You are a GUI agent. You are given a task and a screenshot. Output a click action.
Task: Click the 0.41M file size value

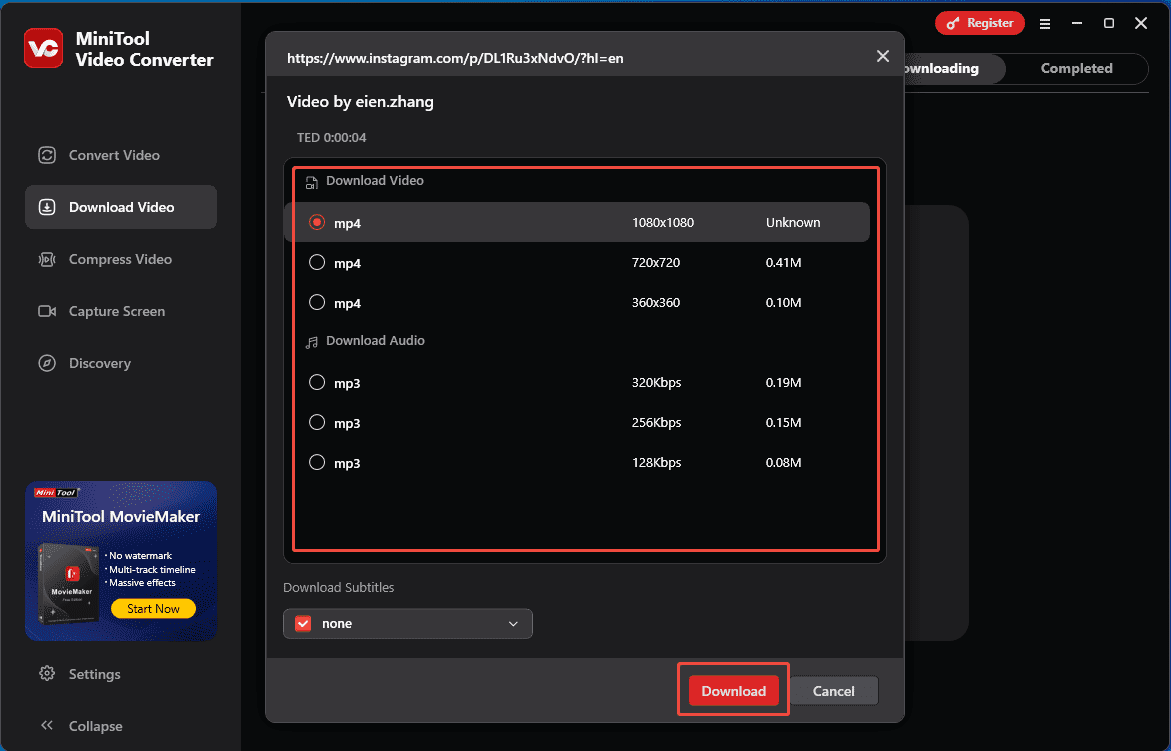click(x=783, y=263)
